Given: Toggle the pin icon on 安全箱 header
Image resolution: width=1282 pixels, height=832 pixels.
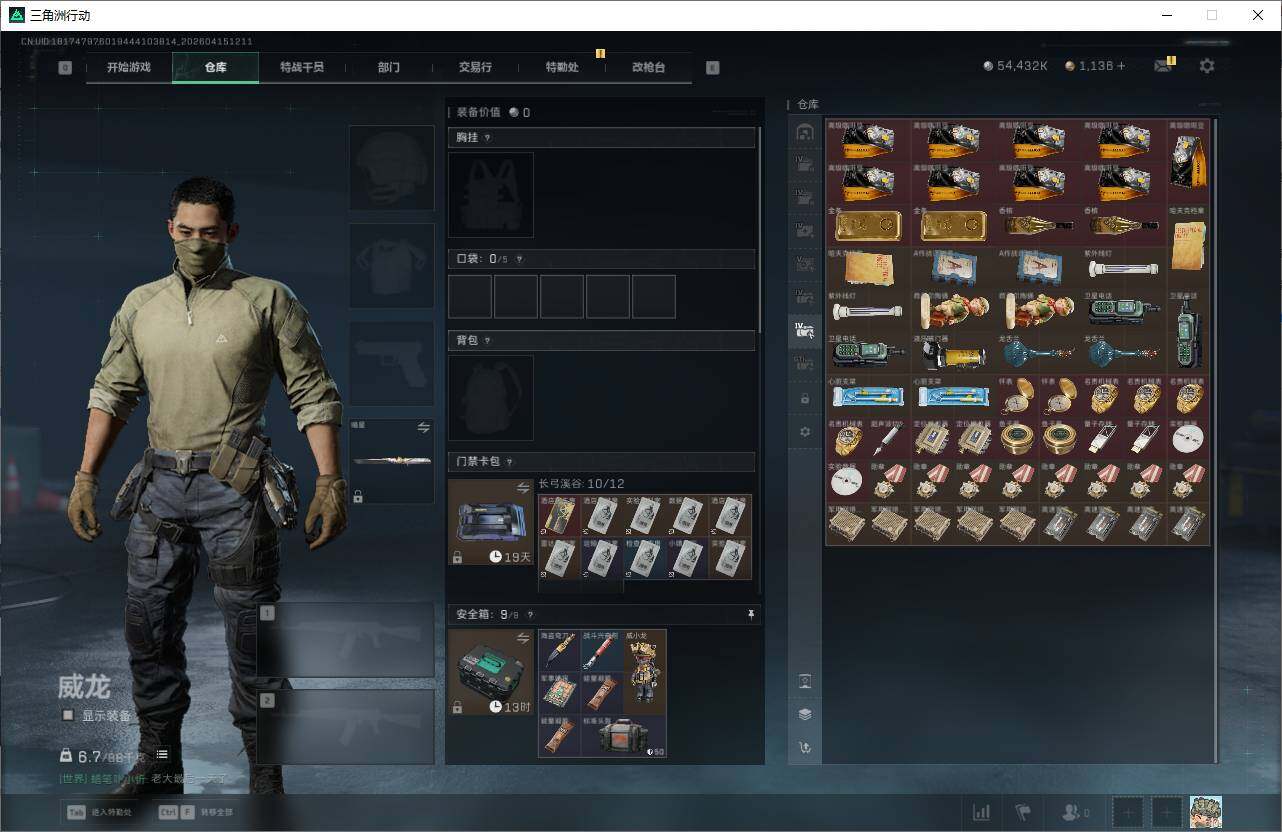Looking at the screenshot, I should click(751, 615).
